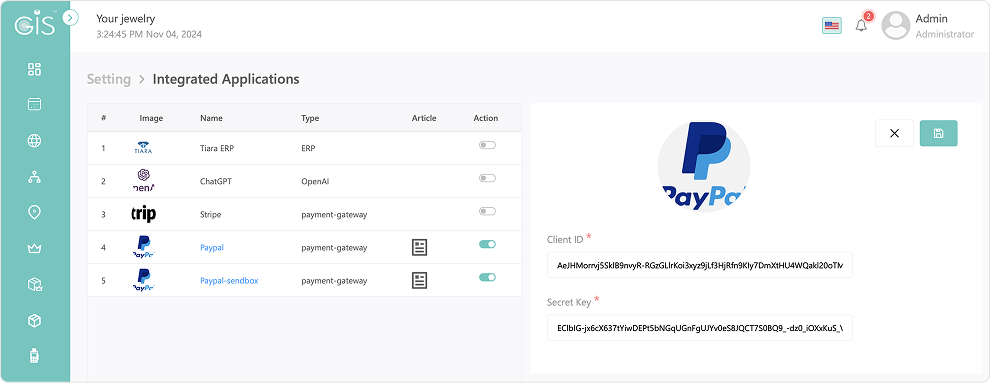Click PayPal logo in Paypal-sendbox row

point(144,280)
